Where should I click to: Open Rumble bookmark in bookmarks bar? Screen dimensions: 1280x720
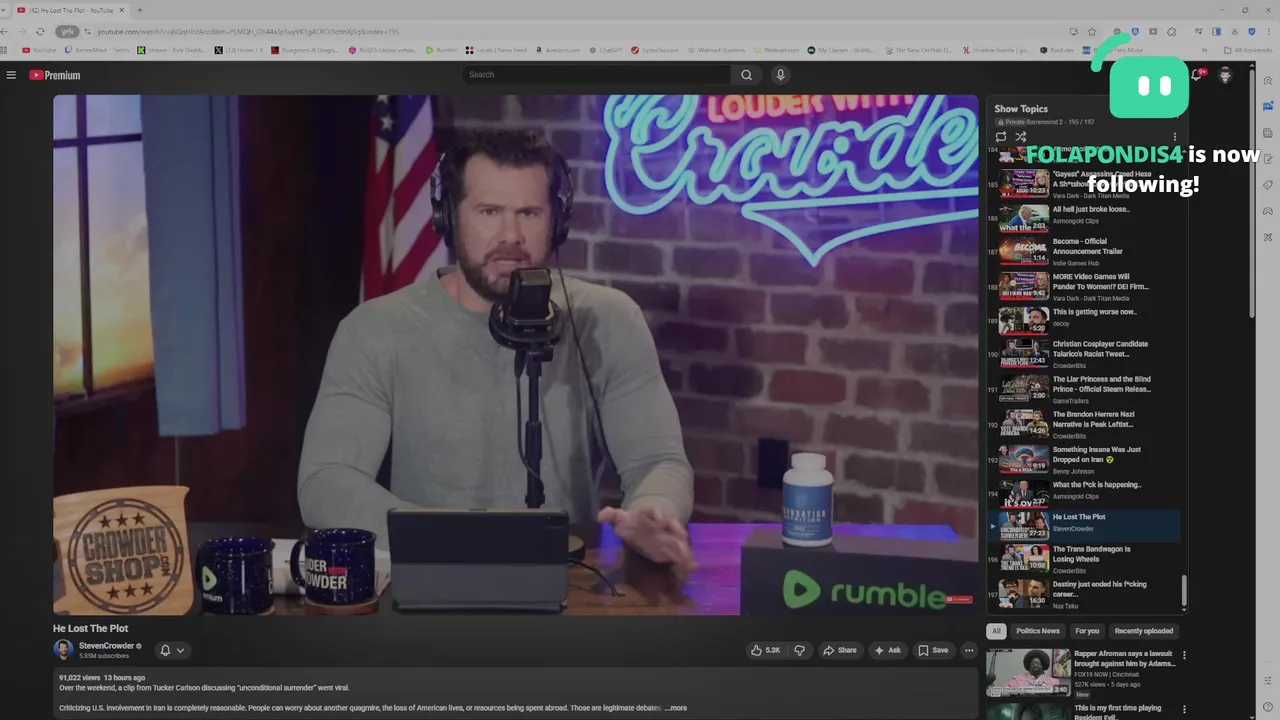point(441,50)
